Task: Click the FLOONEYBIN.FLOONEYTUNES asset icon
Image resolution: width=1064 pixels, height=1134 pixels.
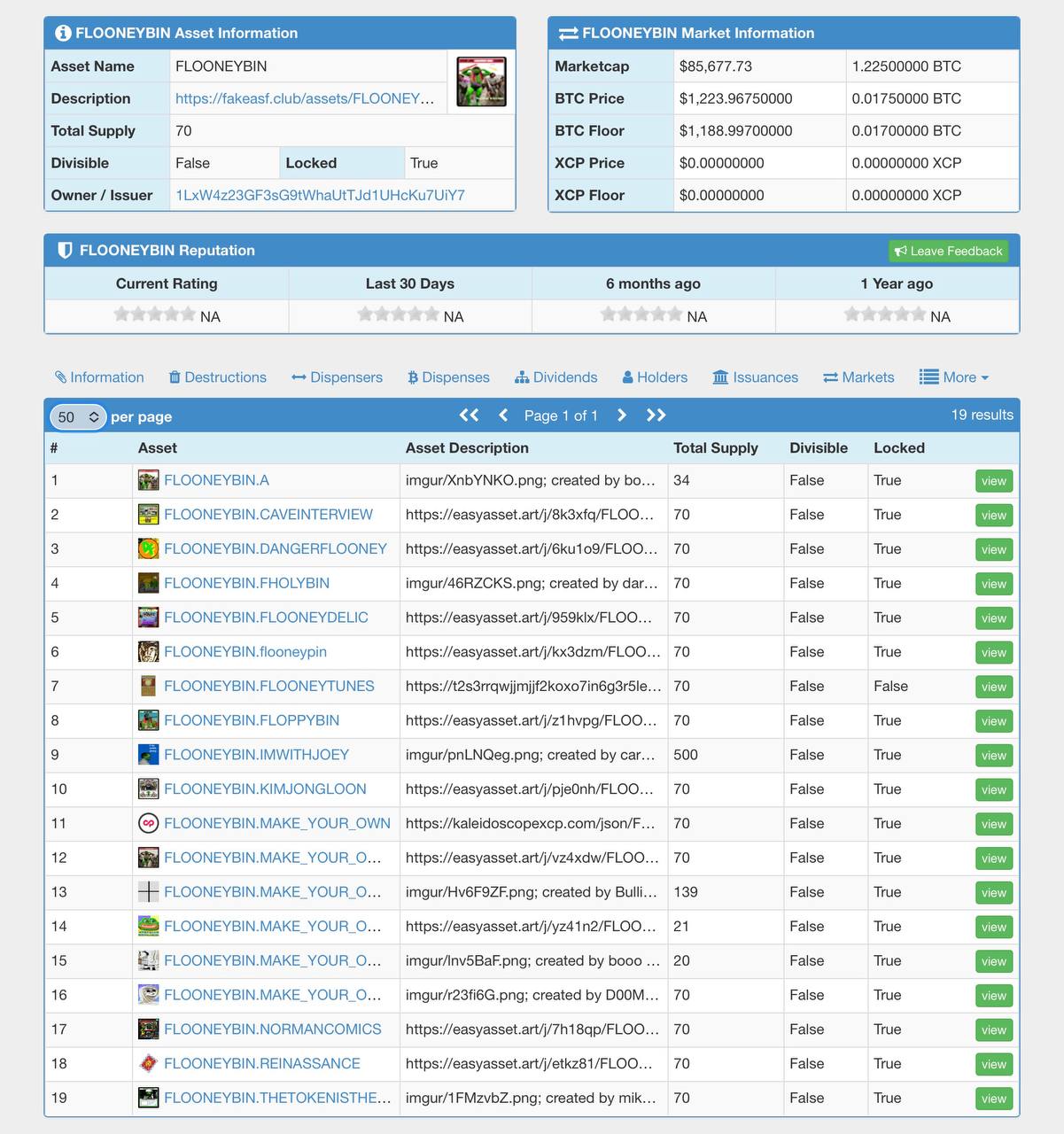Action: click(149, 687)
